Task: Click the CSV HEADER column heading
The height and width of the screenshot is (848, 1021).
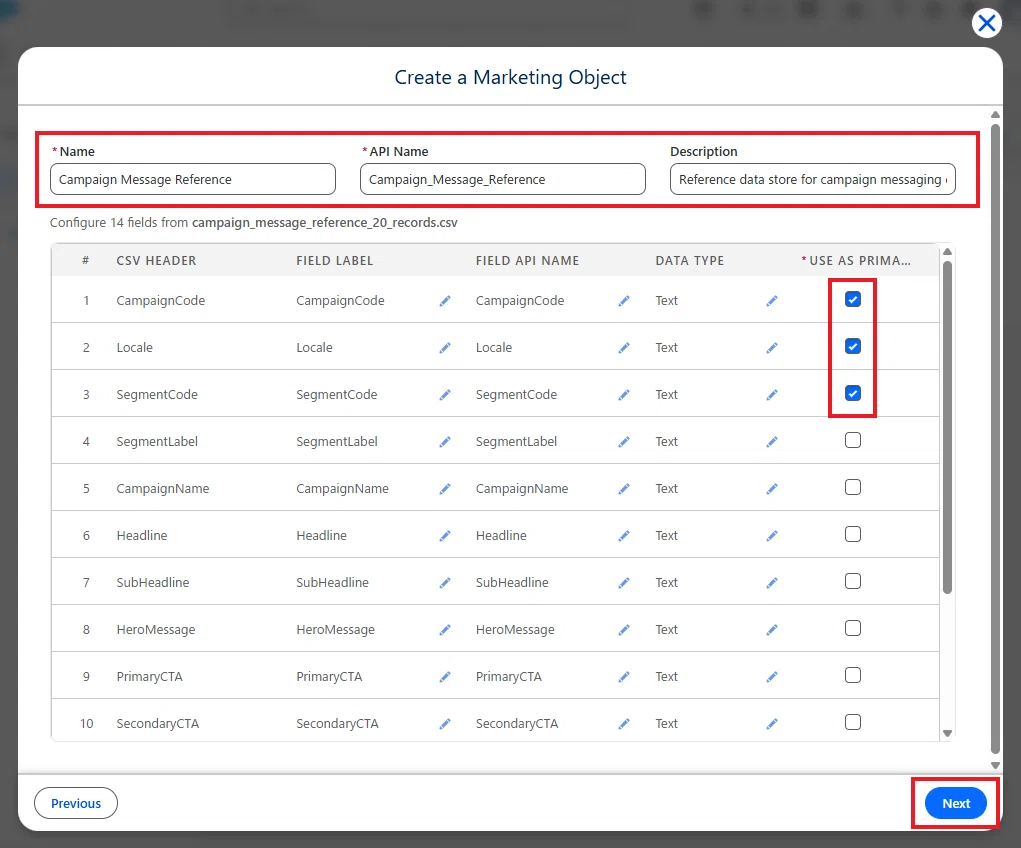Action: point(156,261)
